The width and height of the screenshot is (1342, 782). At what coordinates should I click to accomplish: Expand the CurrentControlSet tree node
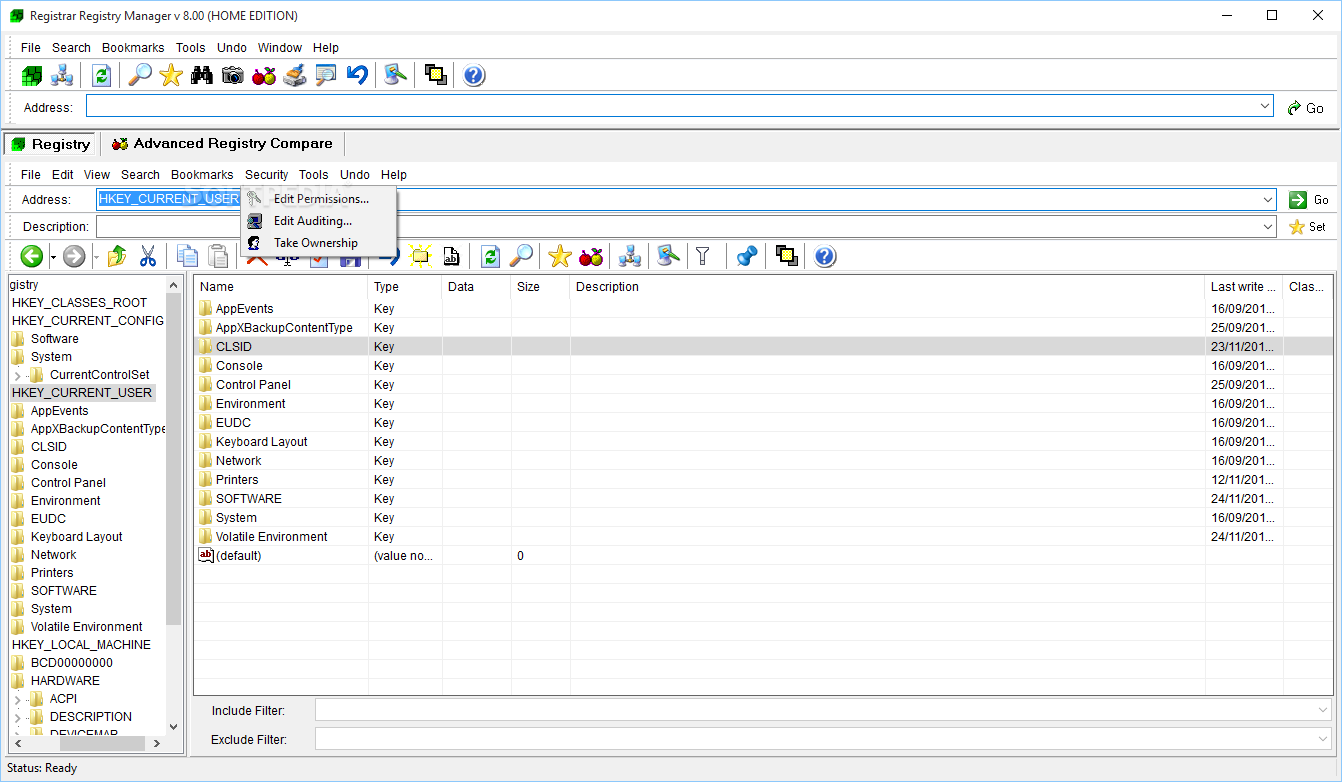coord(17,375)
